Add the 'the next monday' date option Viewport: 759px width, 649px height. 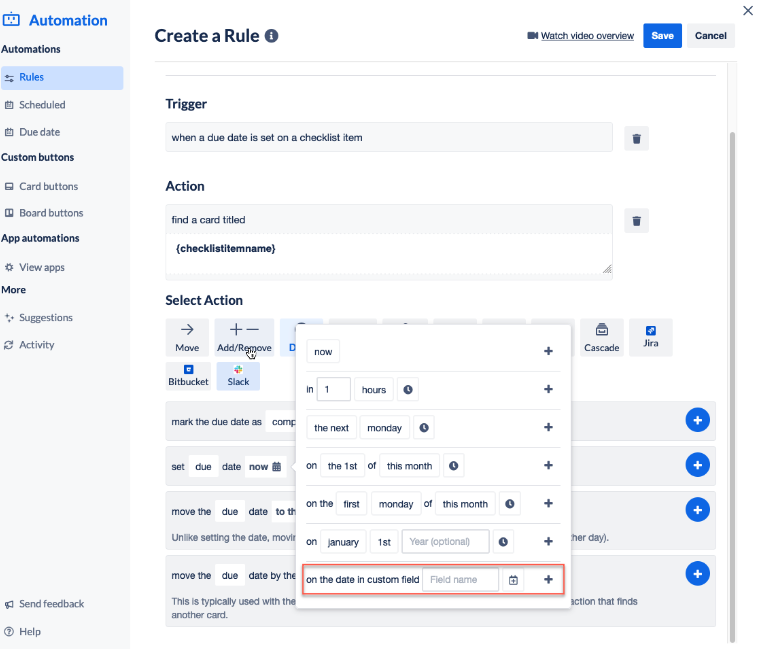(548, 427)
